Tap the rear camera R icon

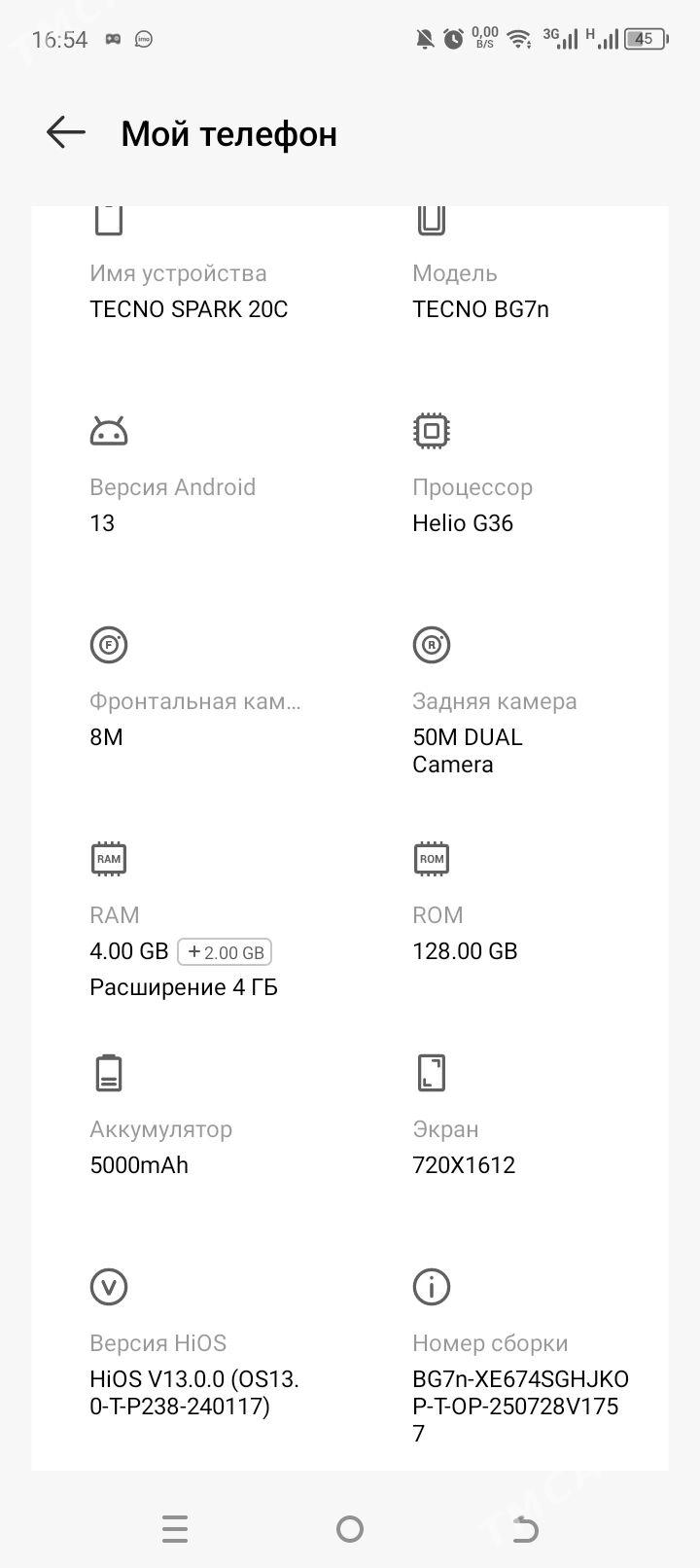pyautogui.click(x=432, y=645)
